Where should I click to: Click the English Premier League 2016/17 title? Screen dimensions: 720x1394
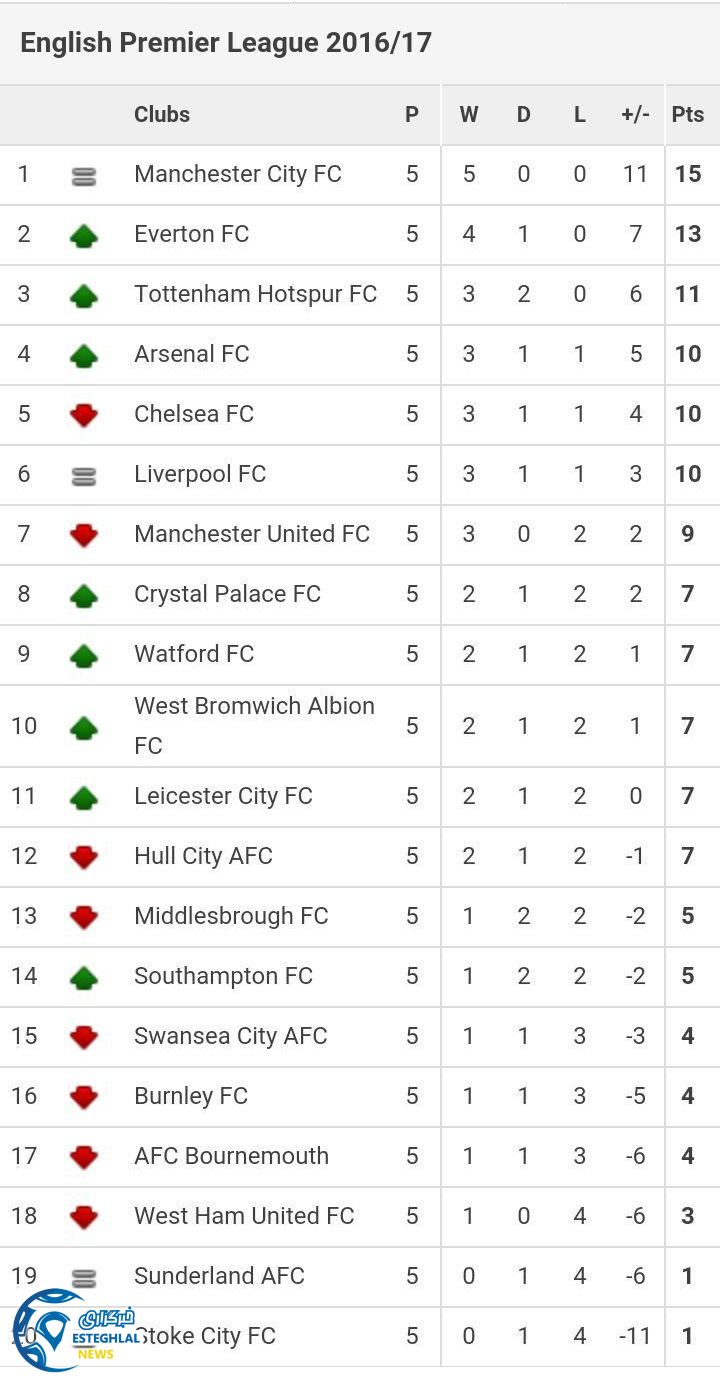(226, 43)
